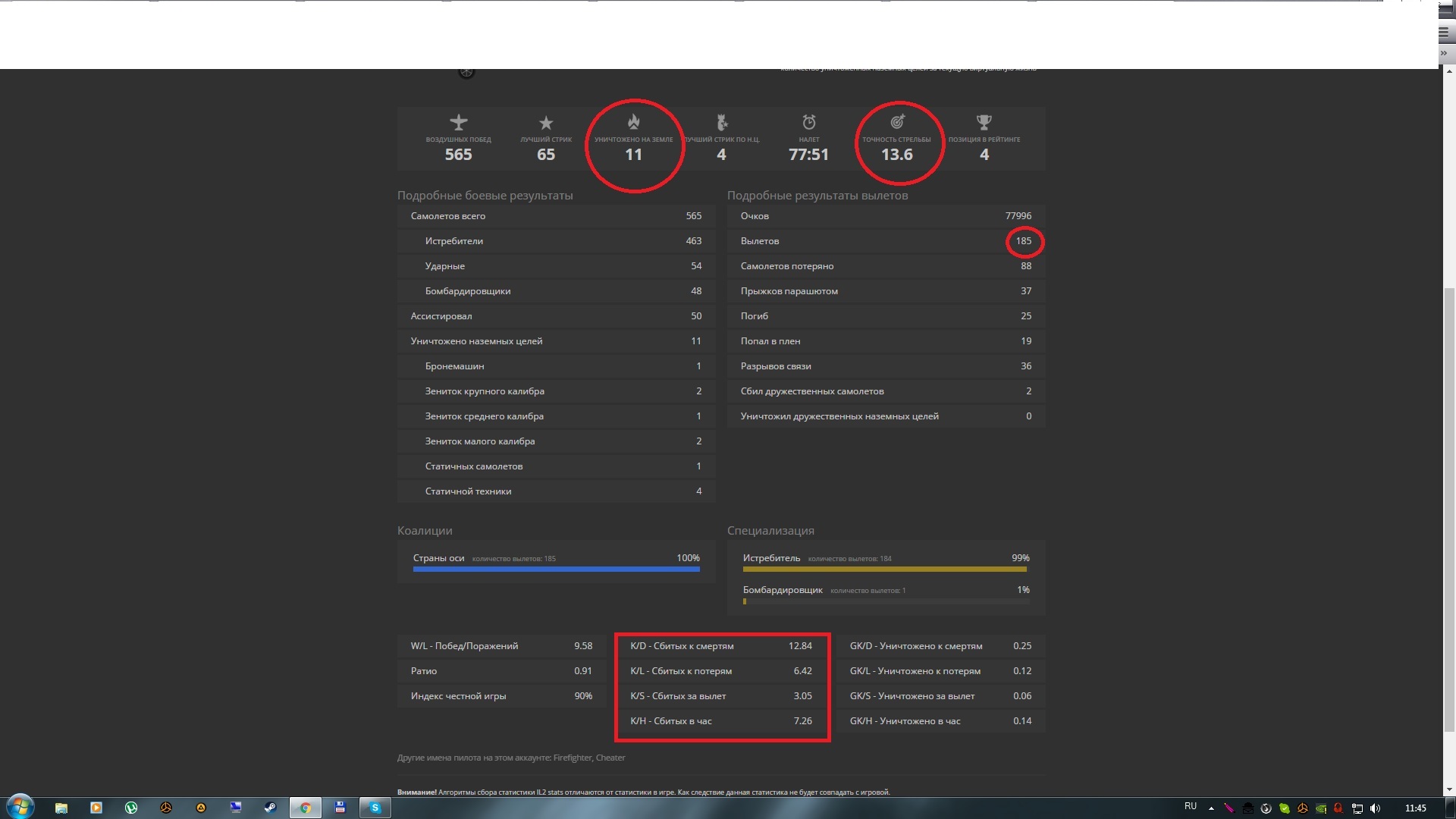Screen dimensions: 1456x819
Task: Launch uTorrent from the taskbar
Action: 130,808
